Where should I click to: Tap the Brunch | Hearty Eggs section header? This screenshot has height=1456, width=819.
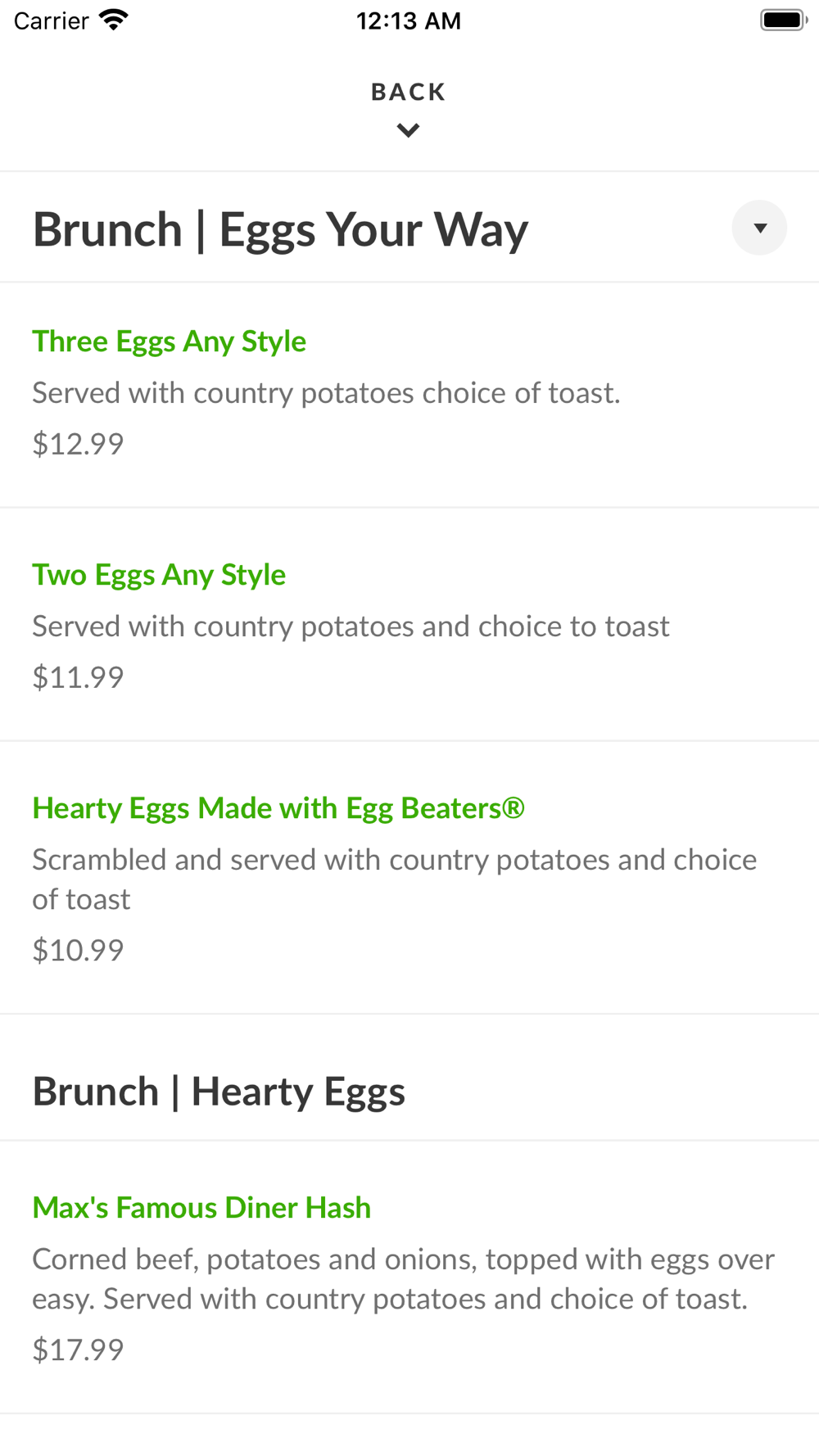[219, 1092]
